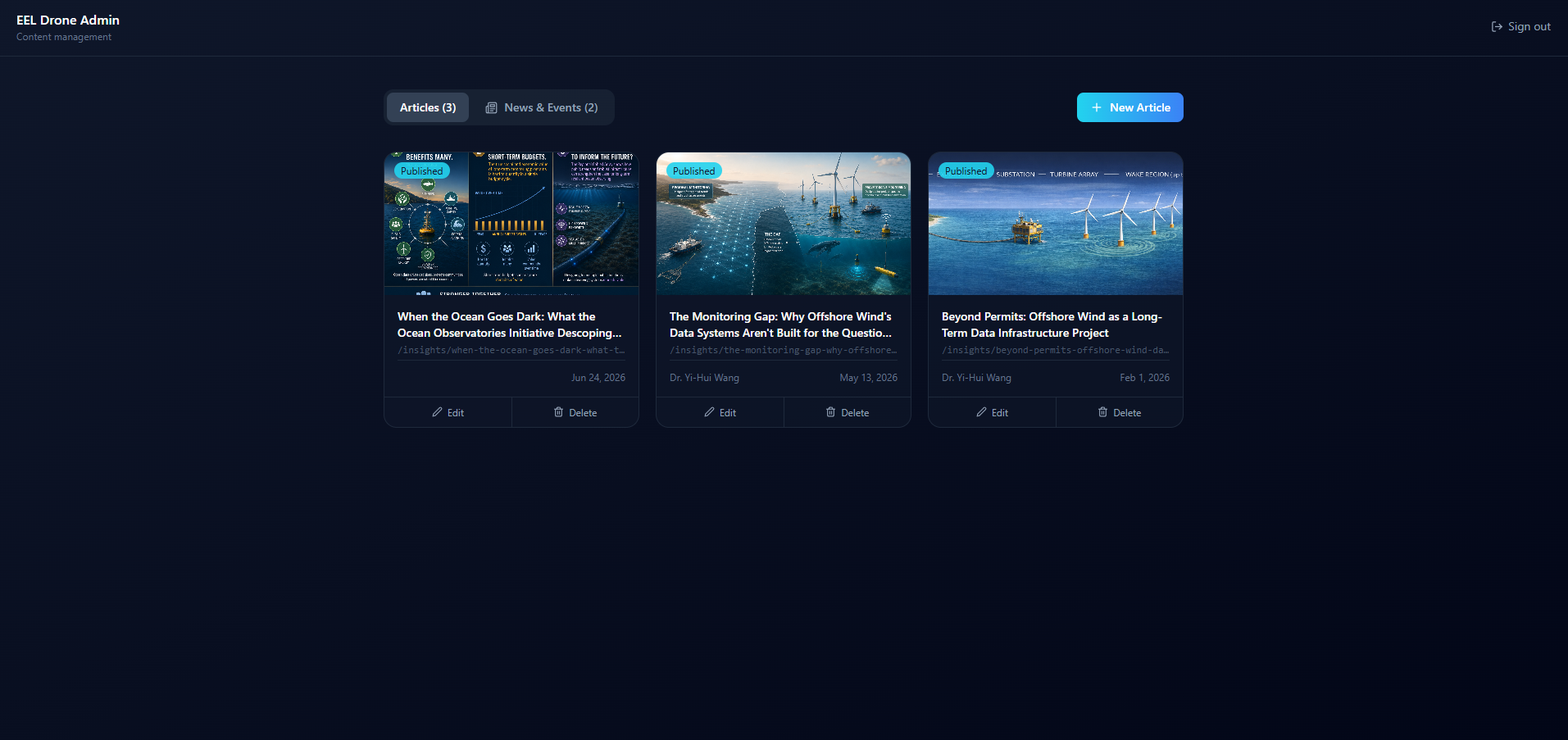Click the date May 13, 2026

[x=868, y=378]
